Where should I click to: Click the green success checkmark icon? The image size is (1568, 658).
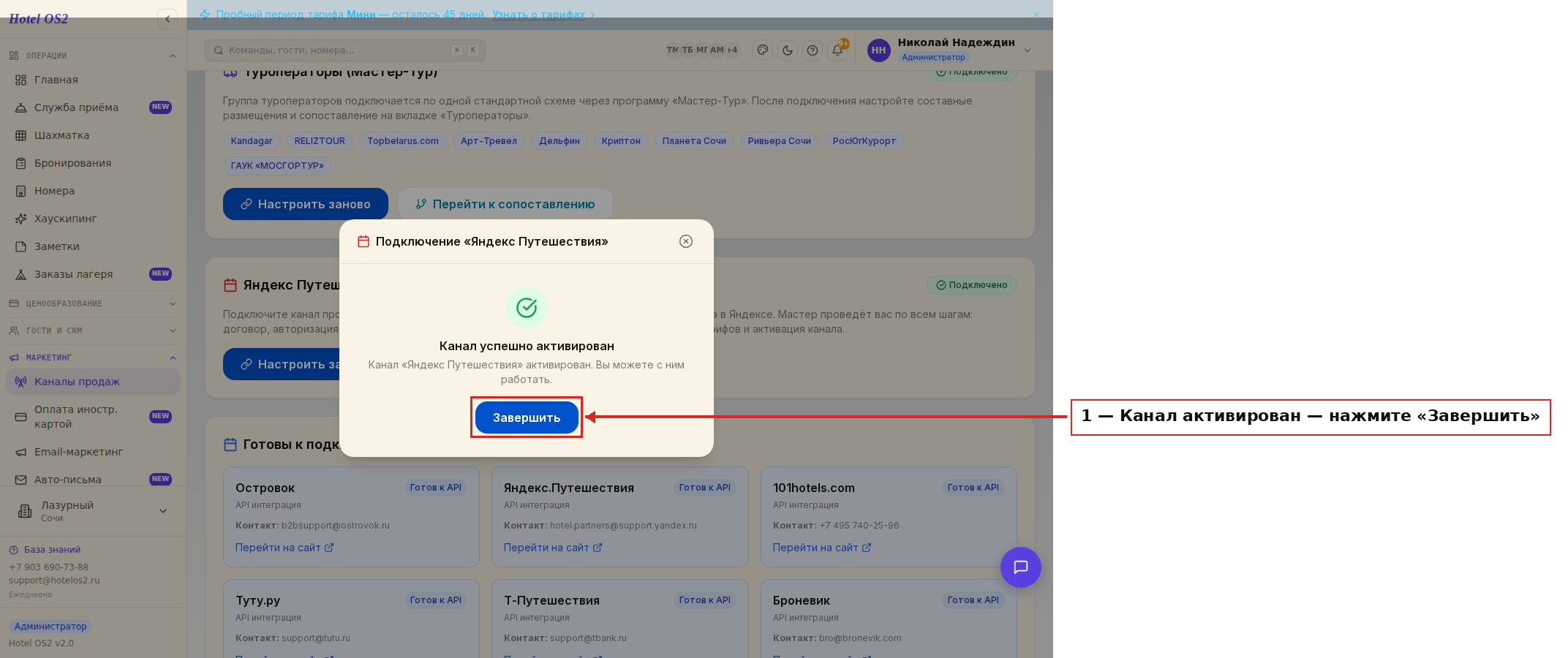click(527, 308)
